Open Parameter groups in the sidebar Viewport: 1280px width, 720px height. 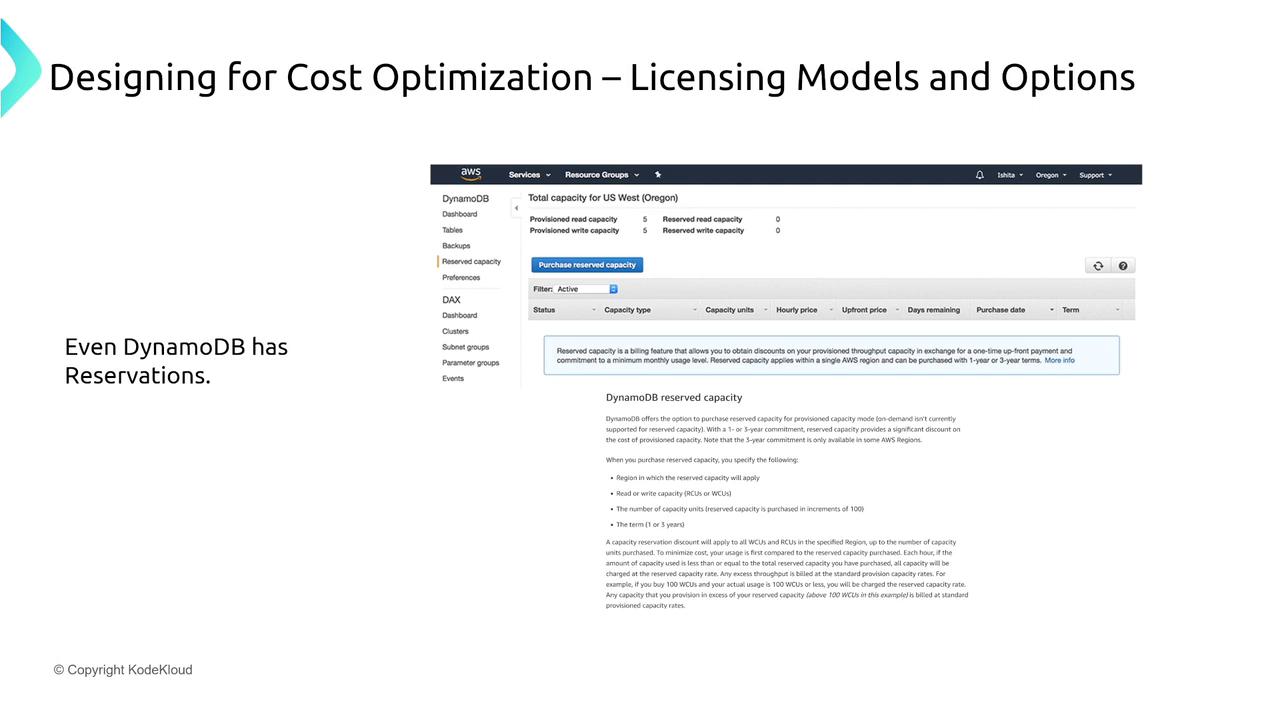[471, 363]
